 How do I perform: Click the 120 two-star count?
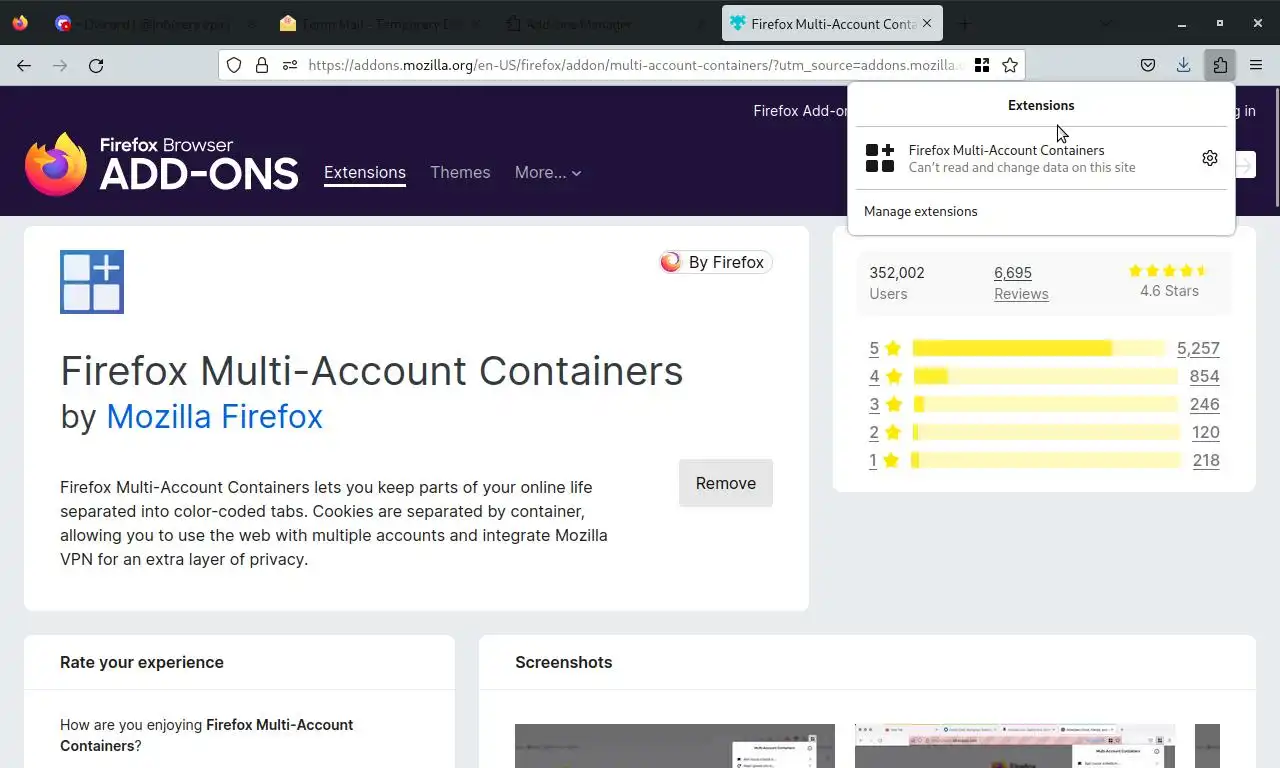(x=1206, y=432)
